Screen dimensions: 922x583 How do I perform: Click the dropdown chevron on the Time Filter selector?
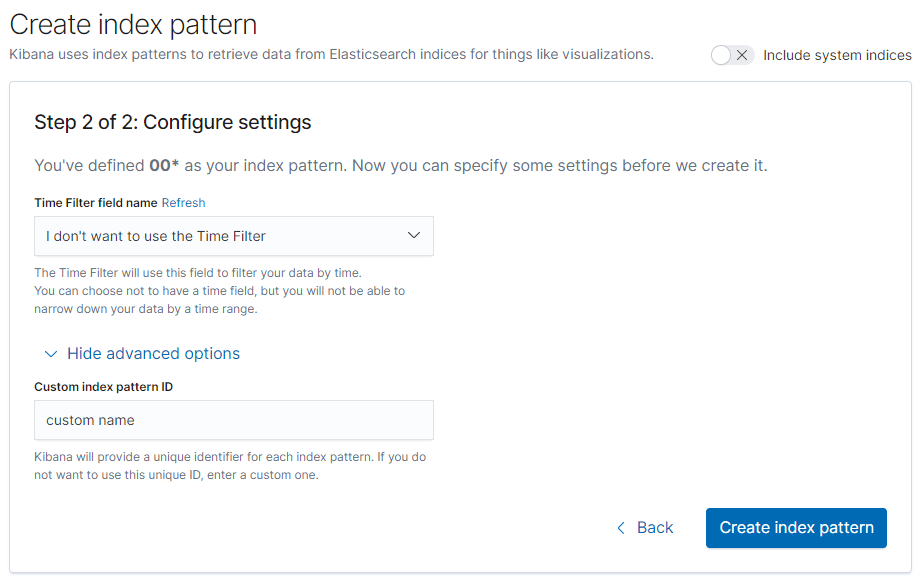click(x=414, y=236)
